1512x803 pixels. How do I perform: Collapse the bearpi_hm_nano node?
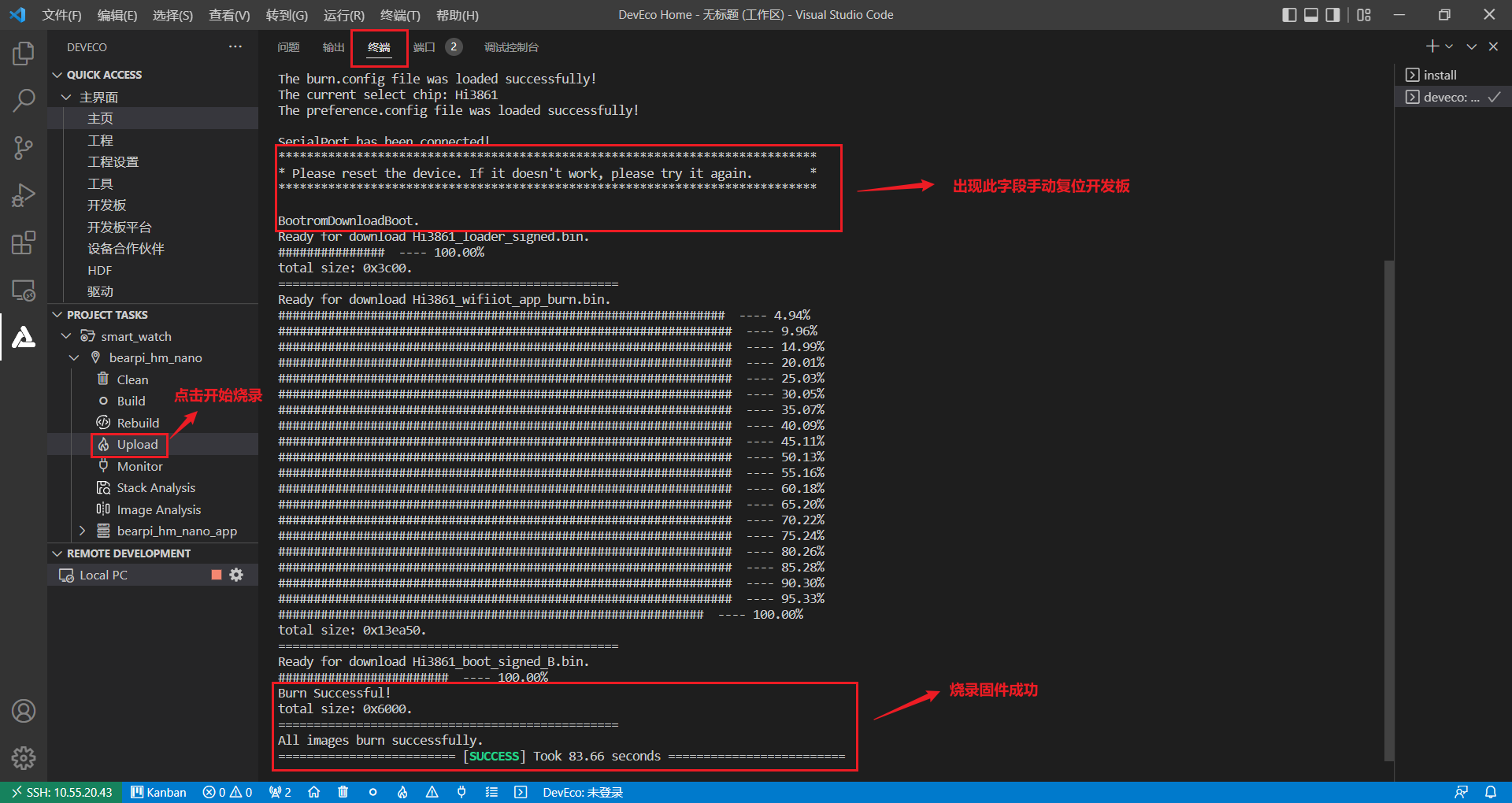coord(74,357)
